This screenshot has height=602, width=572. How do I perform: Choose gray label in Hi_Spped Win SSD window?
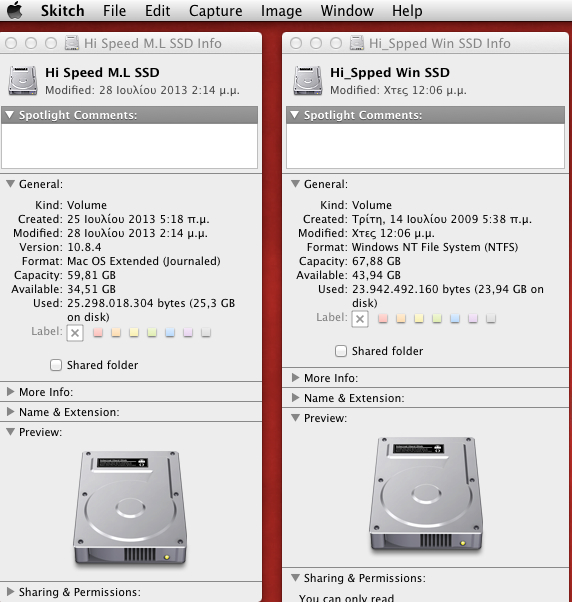click(491, 319)
